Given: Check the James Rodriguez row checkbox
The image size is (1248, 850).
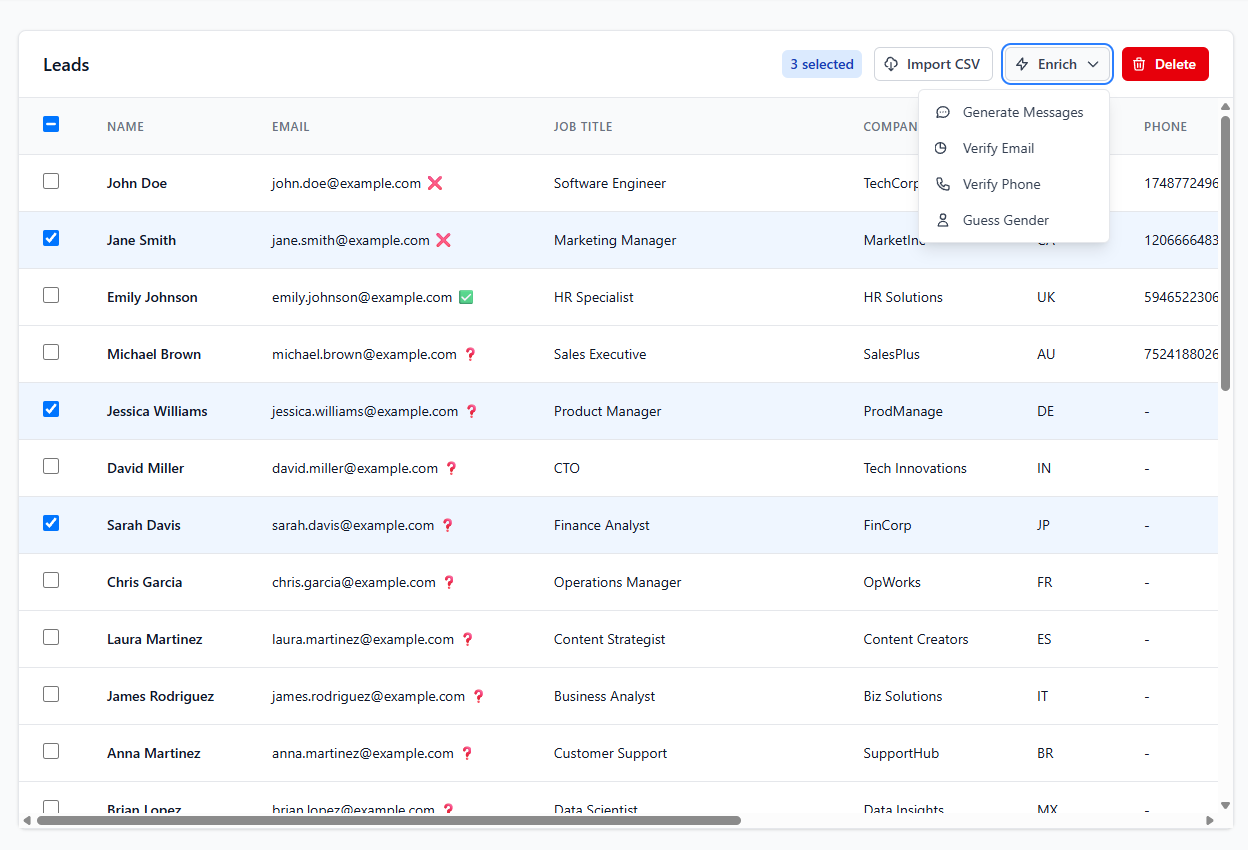Looking at the screenshot, I should pyautogui.click(x=51, y=694).
